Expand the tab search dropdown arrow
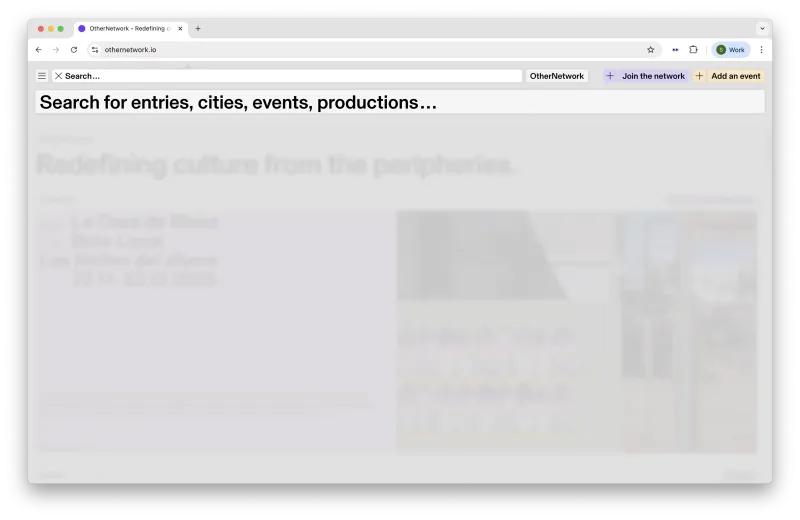Image resolution: width=800 pixels, height=520 pixels. 762,29
